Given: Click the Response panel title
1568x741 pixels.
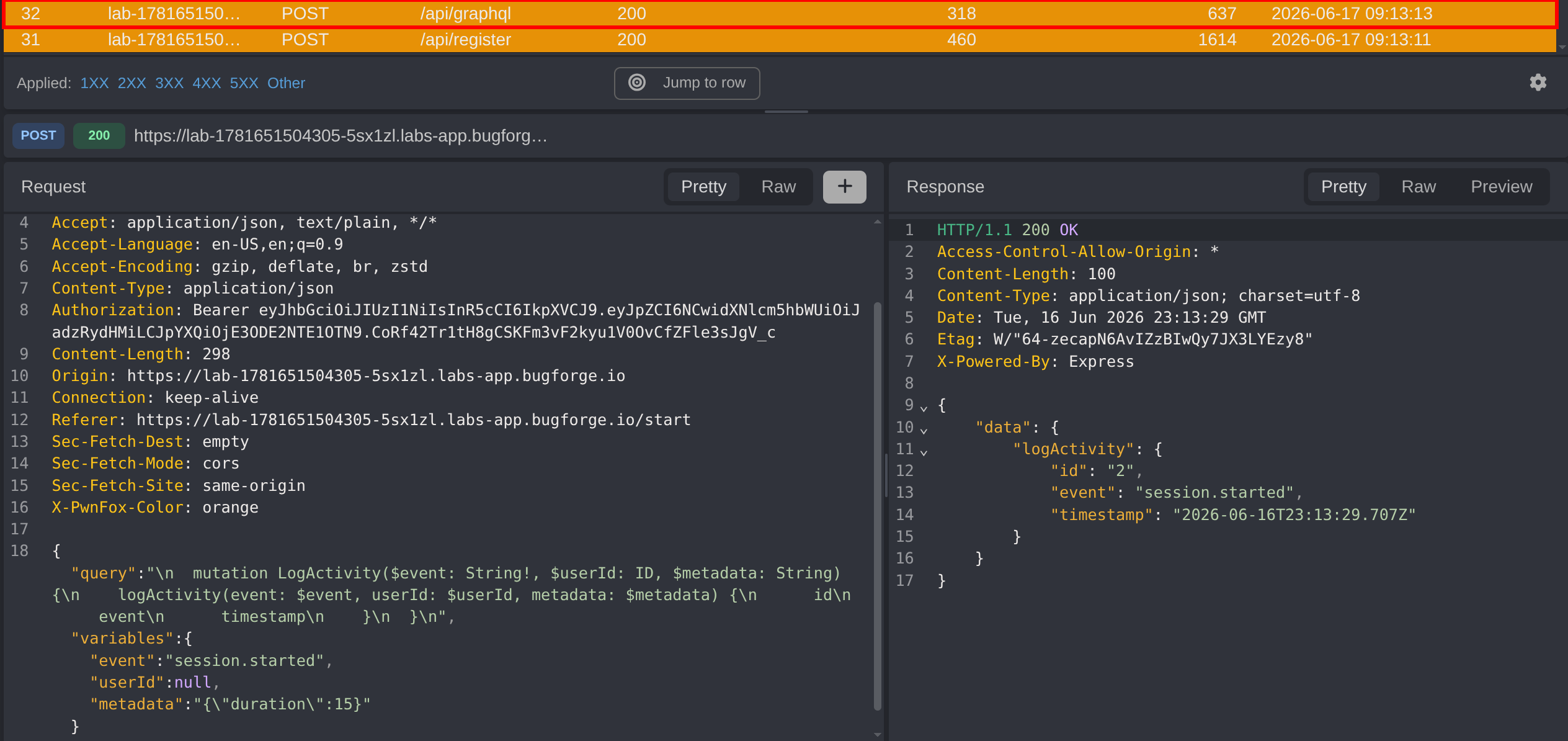Looking at the screenshot, I should [x=945, y=187].
